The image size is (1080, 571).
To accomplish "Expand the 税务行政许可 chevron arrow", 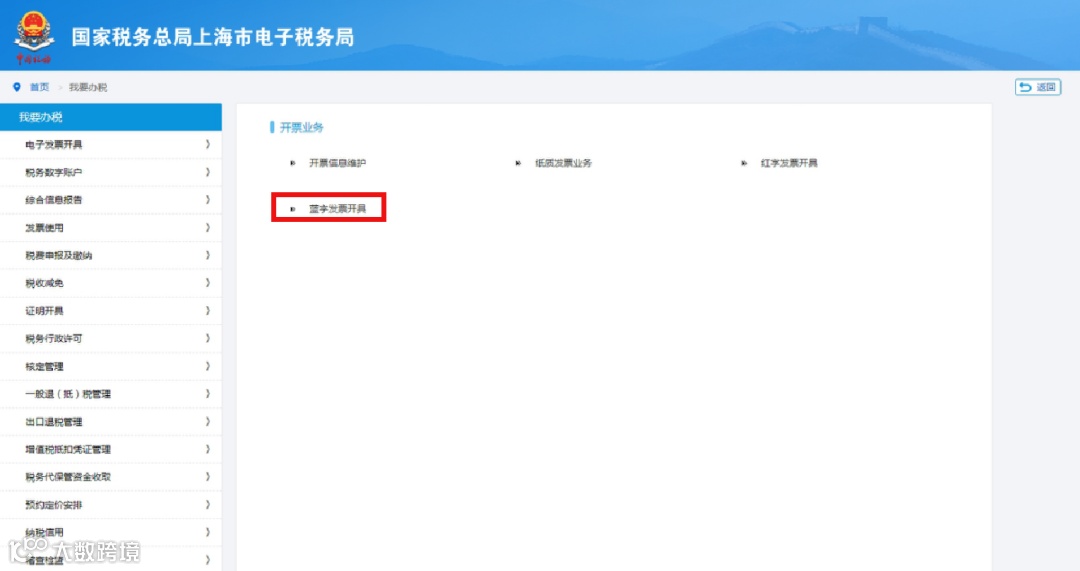I will point(207,338).
